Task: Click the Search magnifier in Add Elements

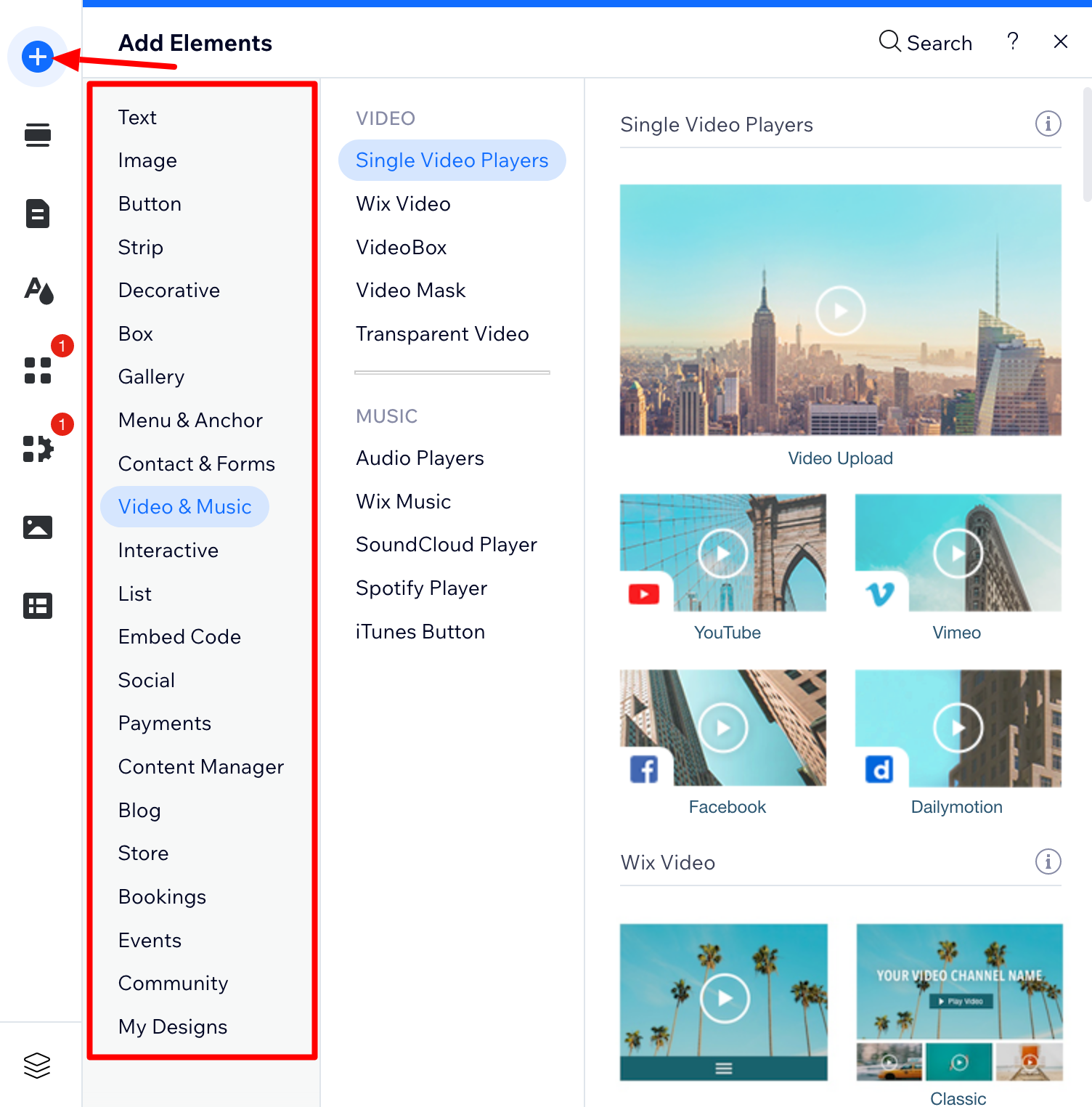Action: 926,42
